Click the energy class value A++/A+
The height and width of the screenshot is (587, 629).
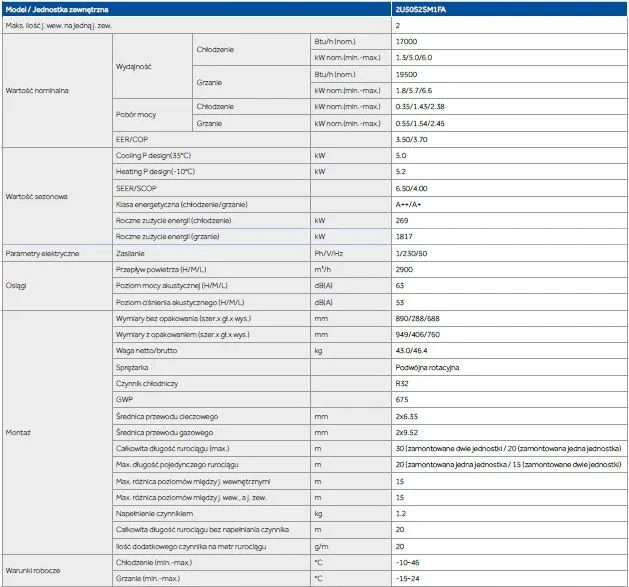point(408,205)
